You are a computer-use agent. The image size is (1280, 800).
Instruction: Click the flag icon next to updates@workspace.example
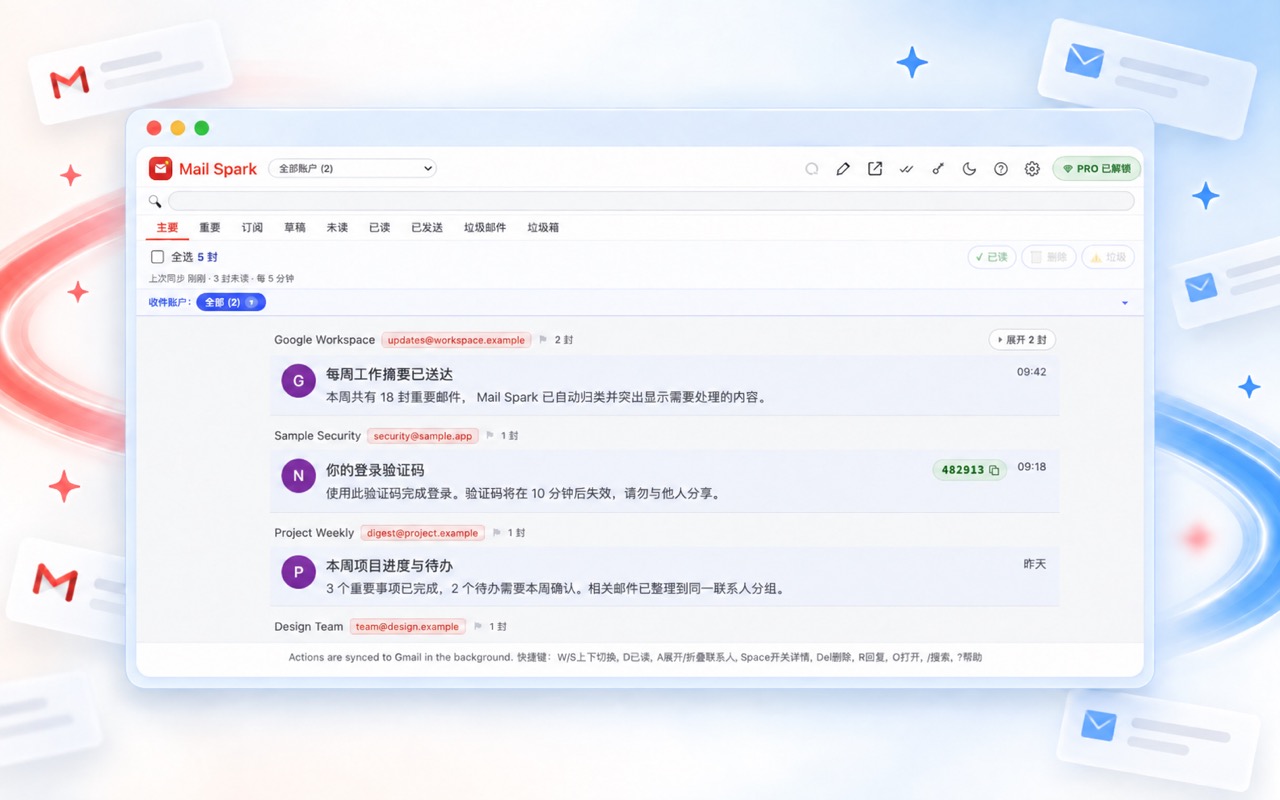[544, 340]
